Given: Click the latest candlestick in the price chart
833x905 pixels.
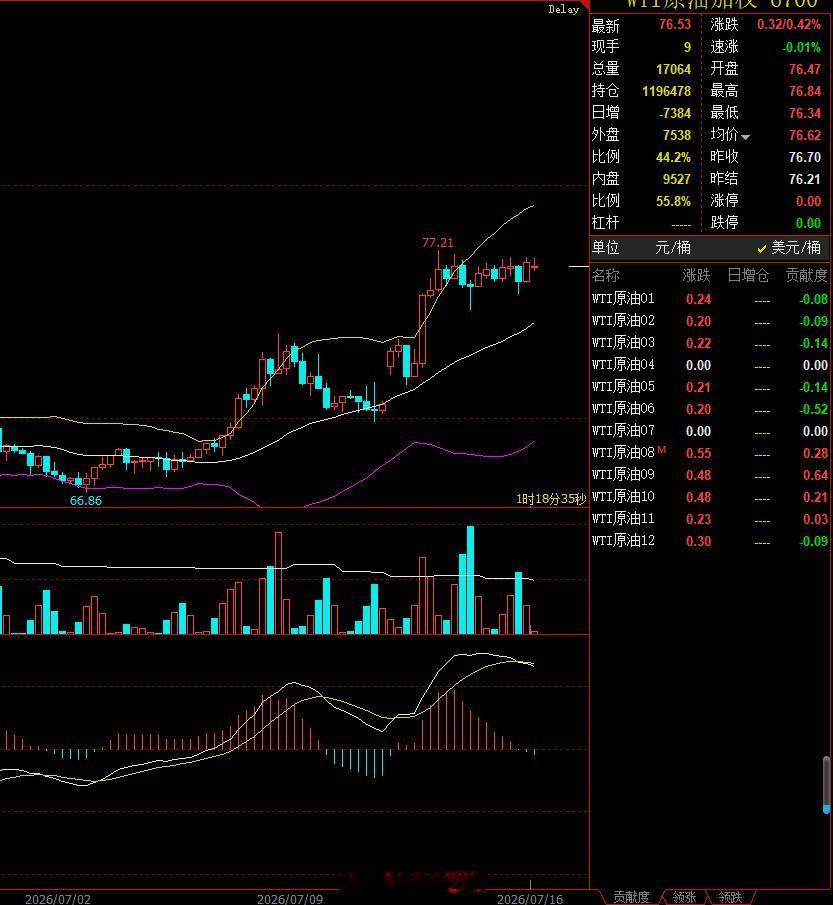Looking at the screenshot, I should pyautogui.click(x=535, y=267).
